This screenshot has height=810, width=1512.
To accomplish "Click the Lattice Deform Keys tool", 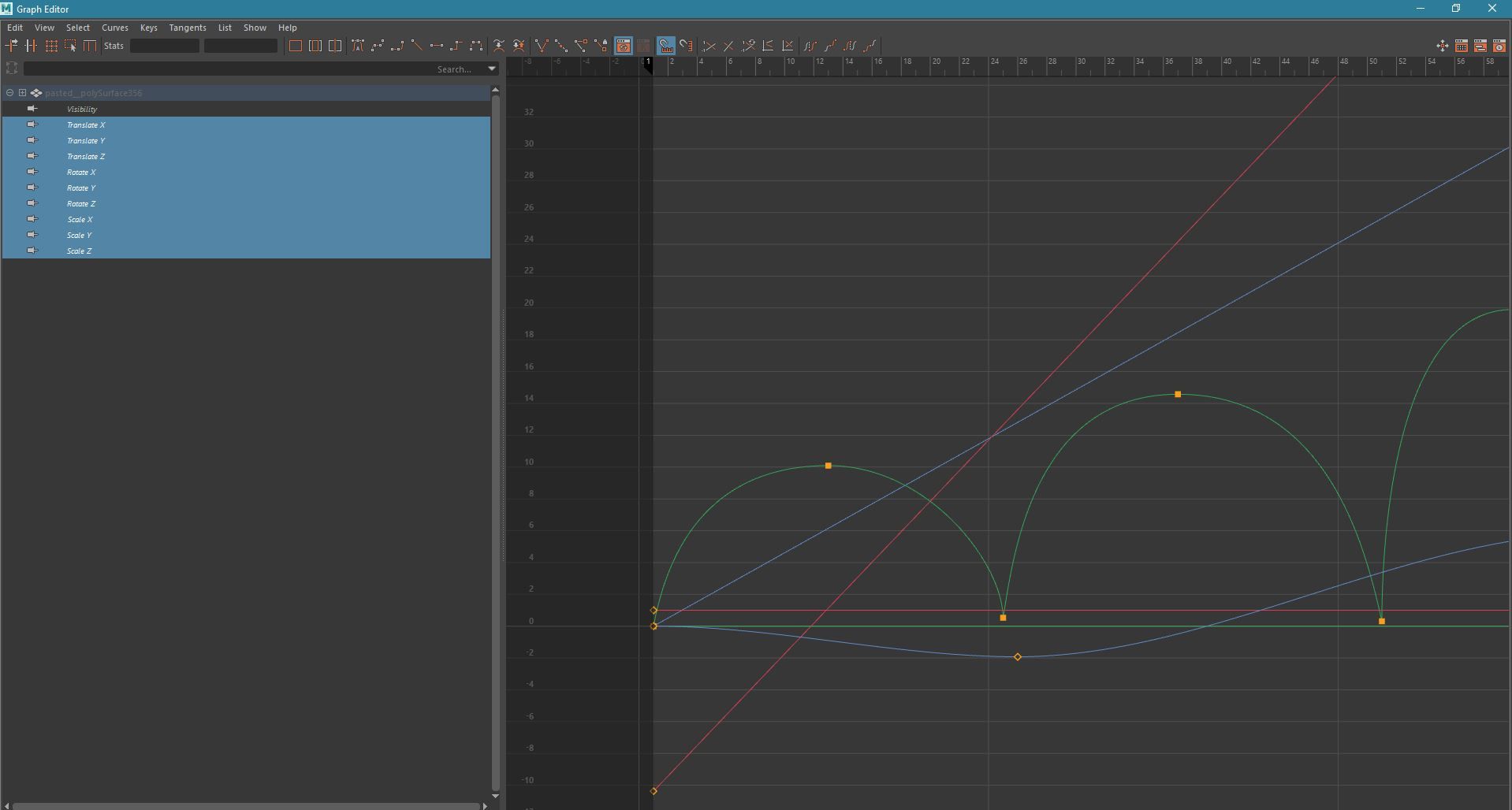I will [51, 46].
